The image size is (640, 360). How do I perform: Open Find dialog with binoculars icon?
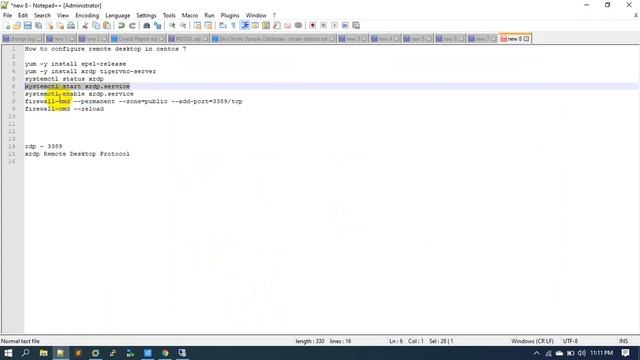pyautogui.click(x=147, y=25)
